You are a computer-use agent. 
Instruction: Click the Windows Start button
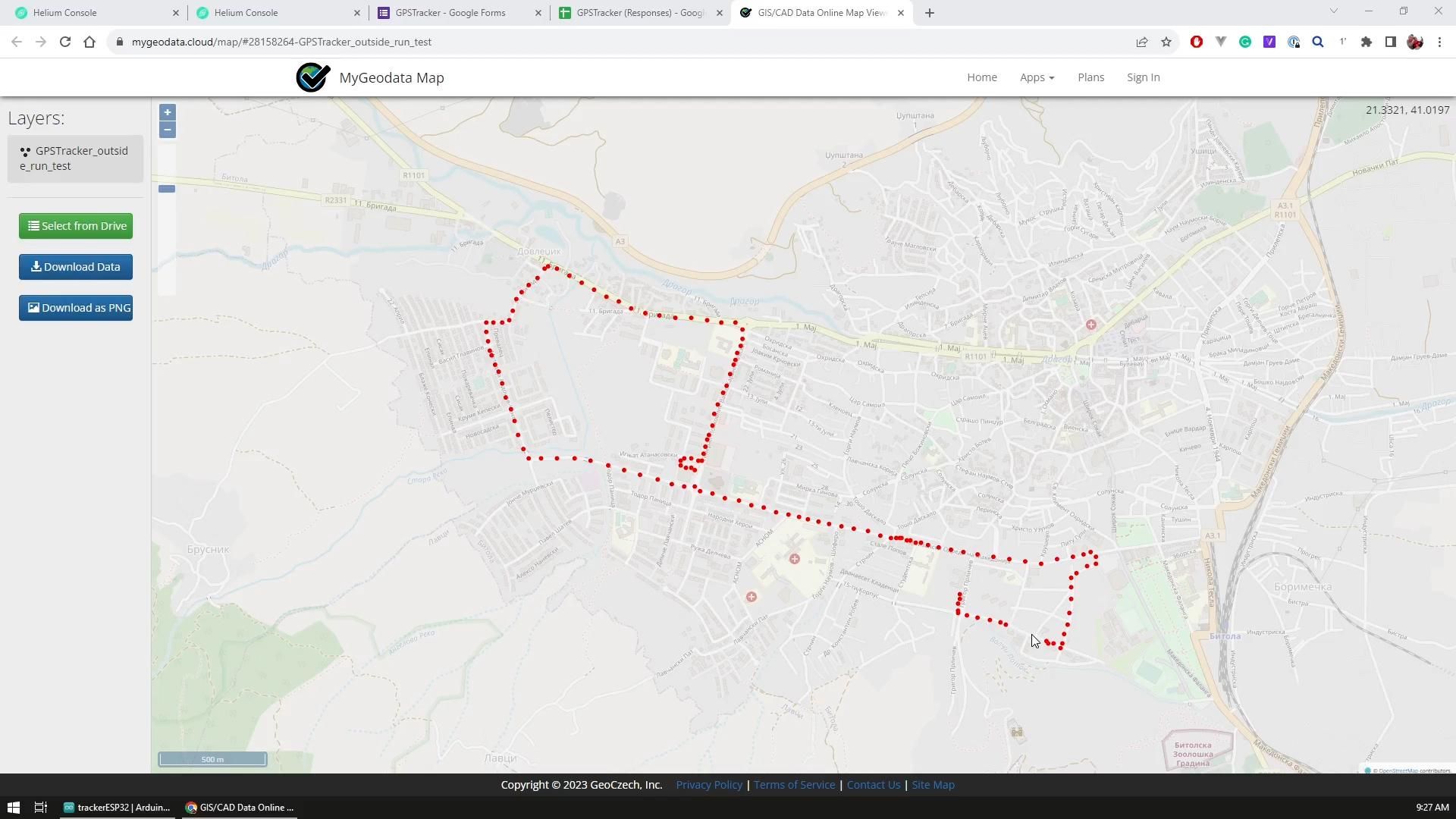click(x=14, y=807)
